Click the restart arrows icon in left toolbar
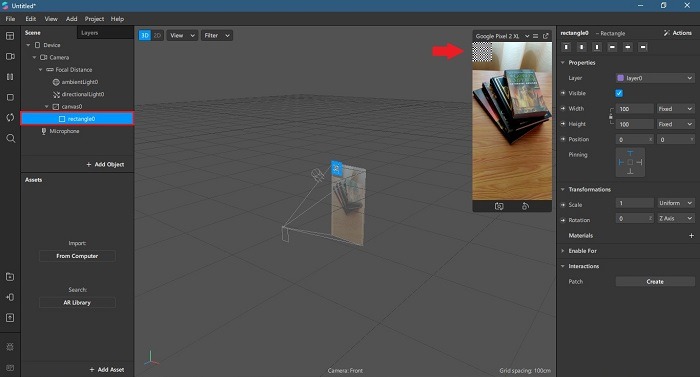Viewport: 700px width, 377px height. (10, 117)
